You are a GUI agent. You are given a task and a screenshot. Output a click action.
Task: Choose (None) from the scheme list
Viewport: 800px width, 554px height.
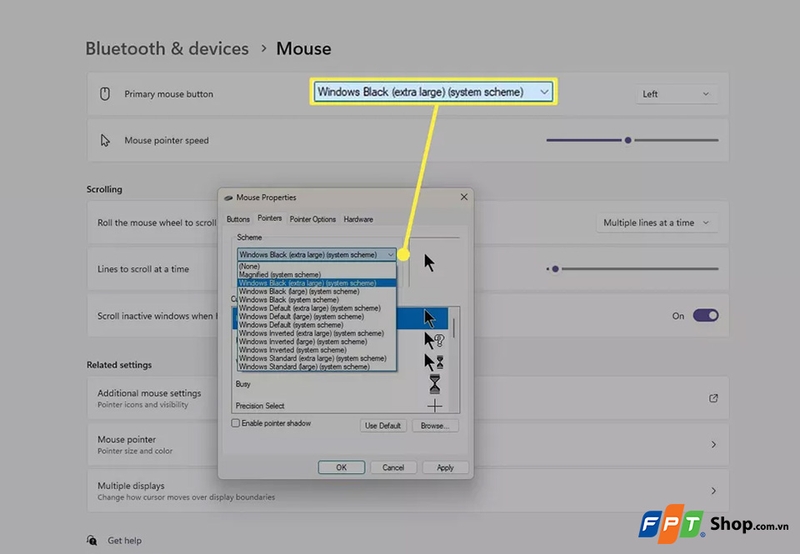[316, 266]
